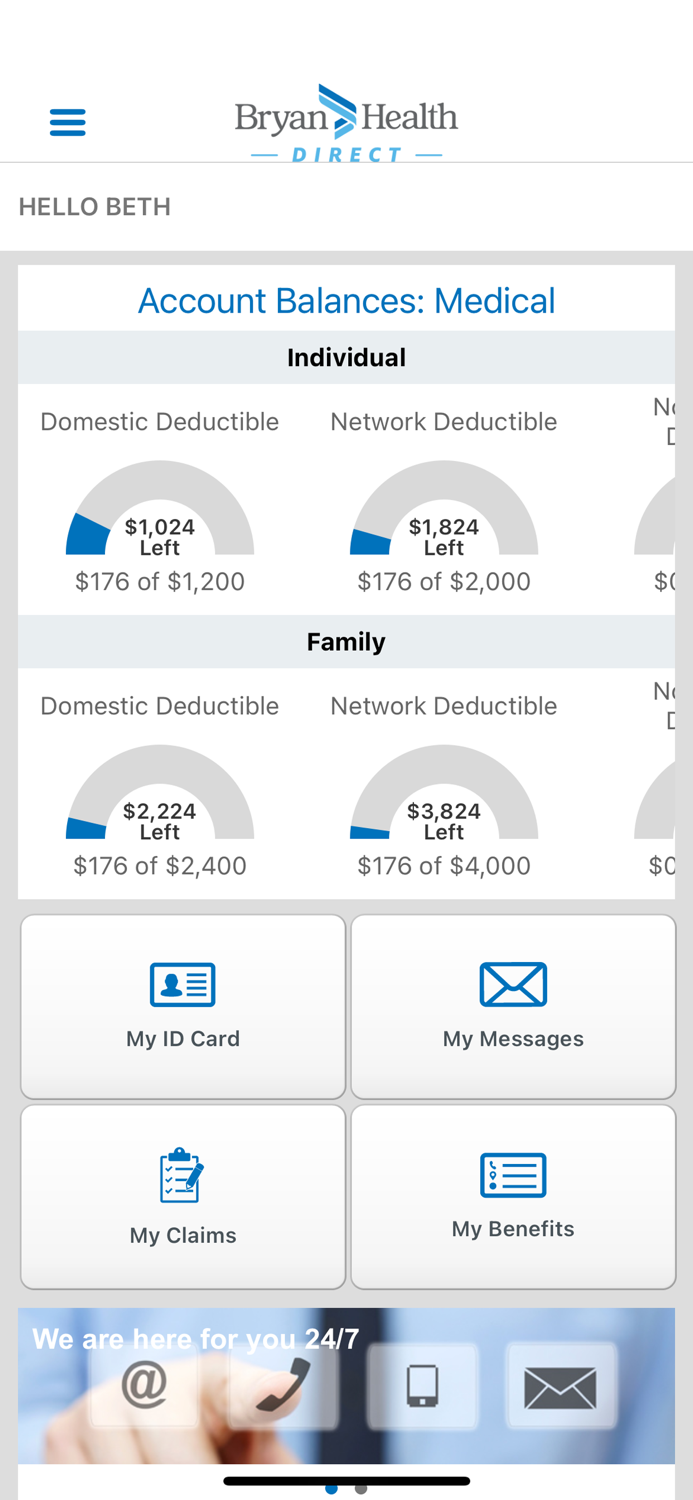Open the My Claims clipboard icon
The height and width of the screenshot is (1500, 693).
click(x=182, y=1173)
